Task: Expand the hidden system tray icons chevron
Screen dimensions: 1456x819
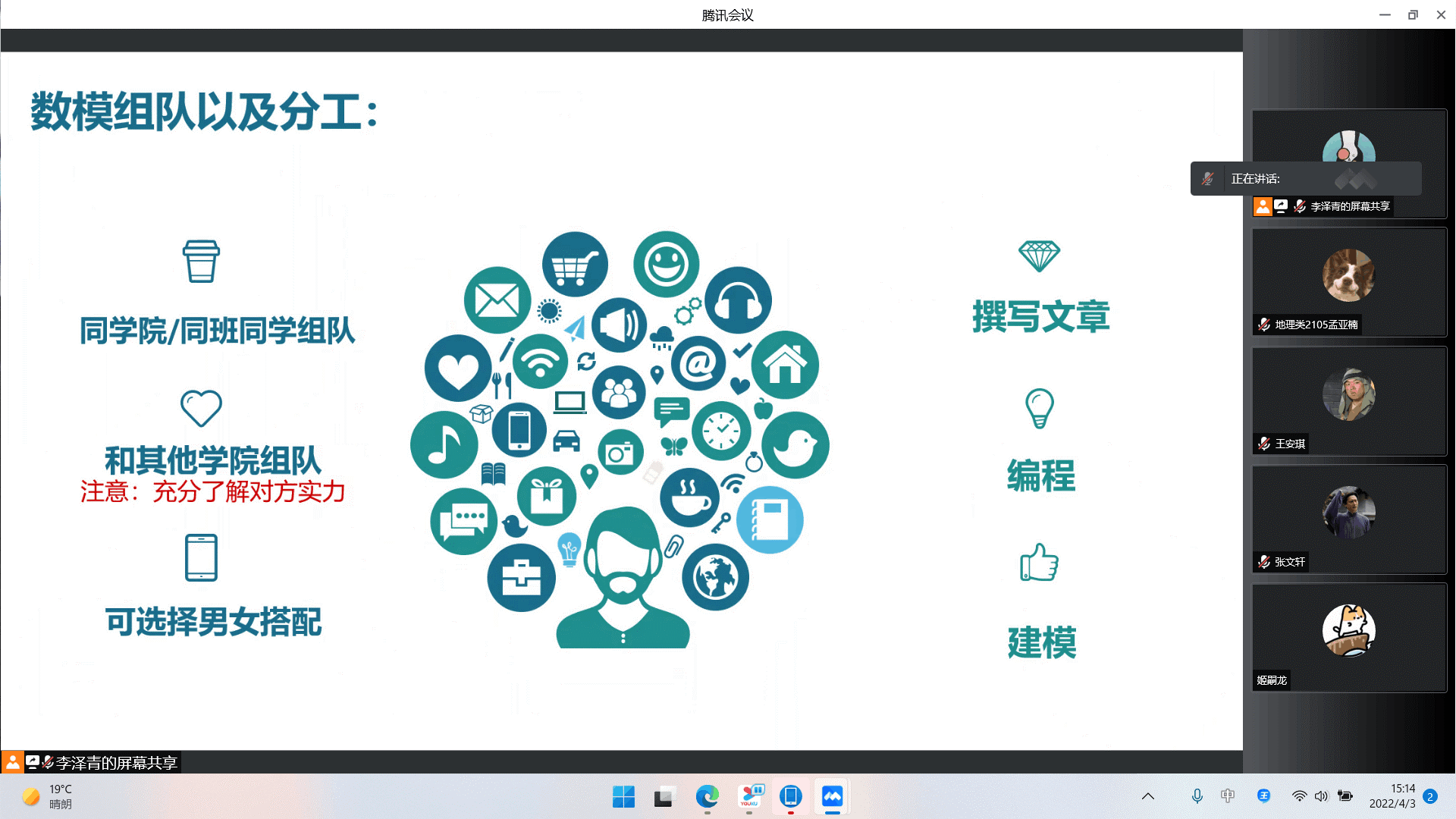Action: coord(1148,795)
